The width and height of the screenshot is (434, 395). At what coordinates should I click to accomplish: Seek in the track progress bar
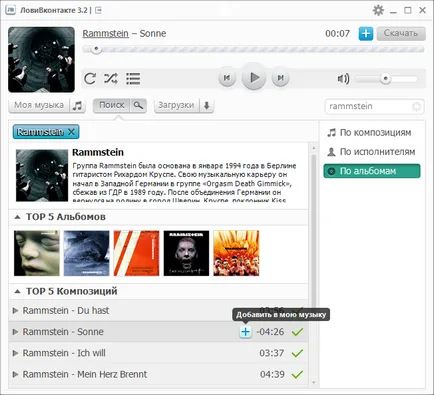[x=253, y=49]
